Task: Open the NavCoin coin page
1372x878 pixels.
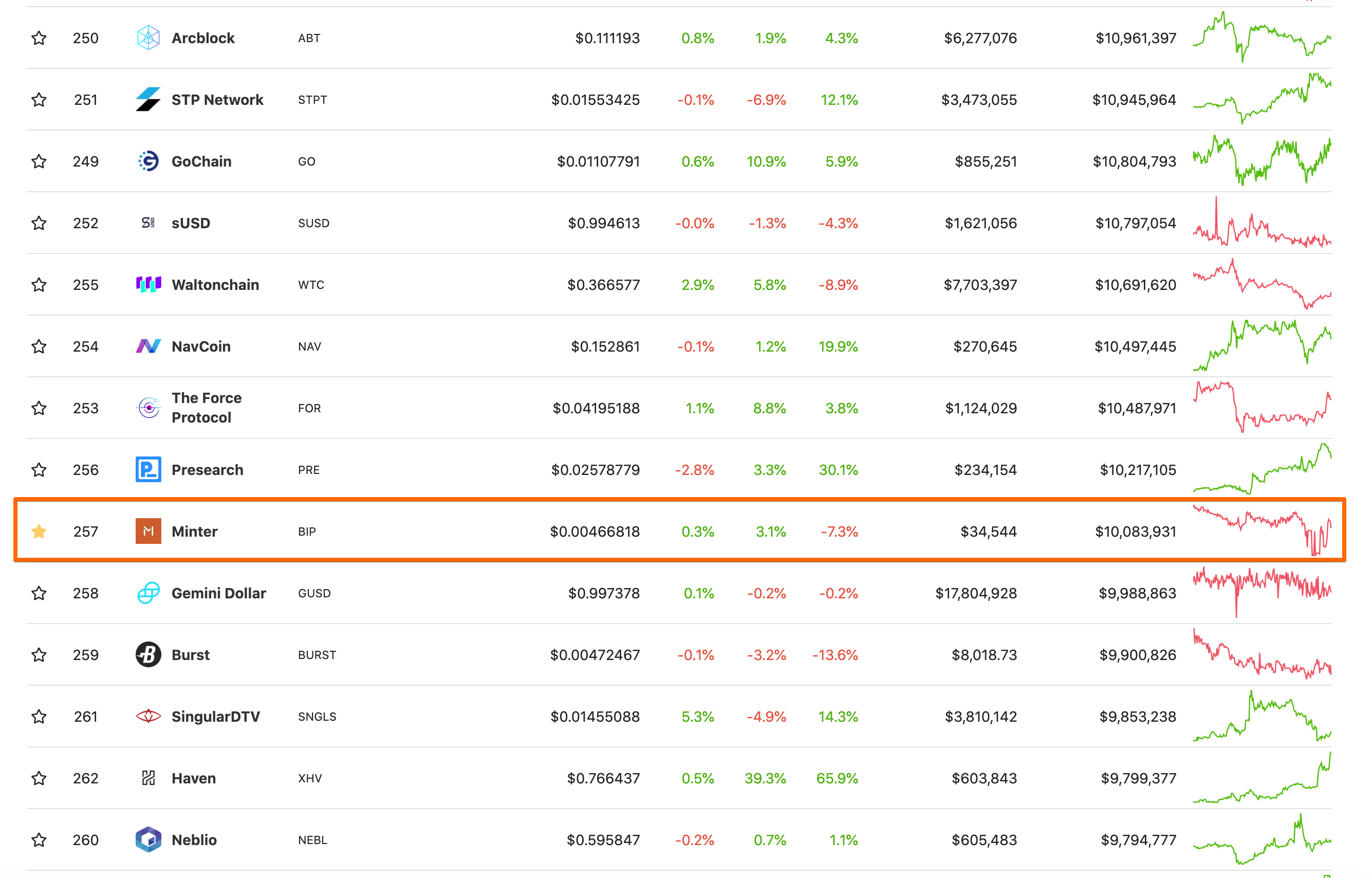Action: 201,346
